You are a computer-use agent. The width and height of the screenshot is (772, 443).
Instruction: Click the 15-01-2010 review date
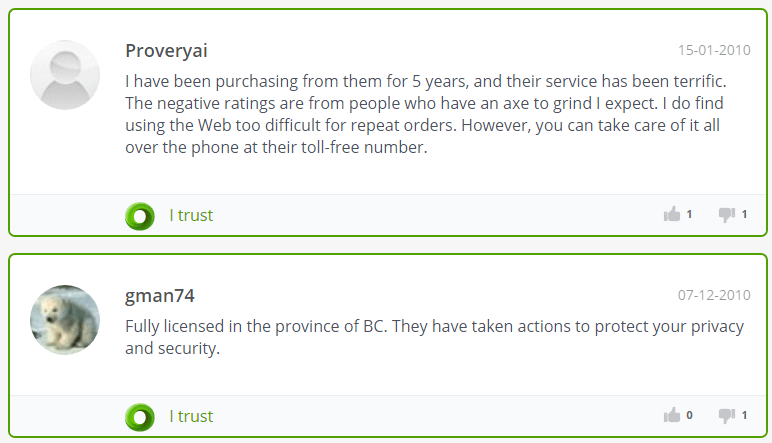(x=714, y=50)
